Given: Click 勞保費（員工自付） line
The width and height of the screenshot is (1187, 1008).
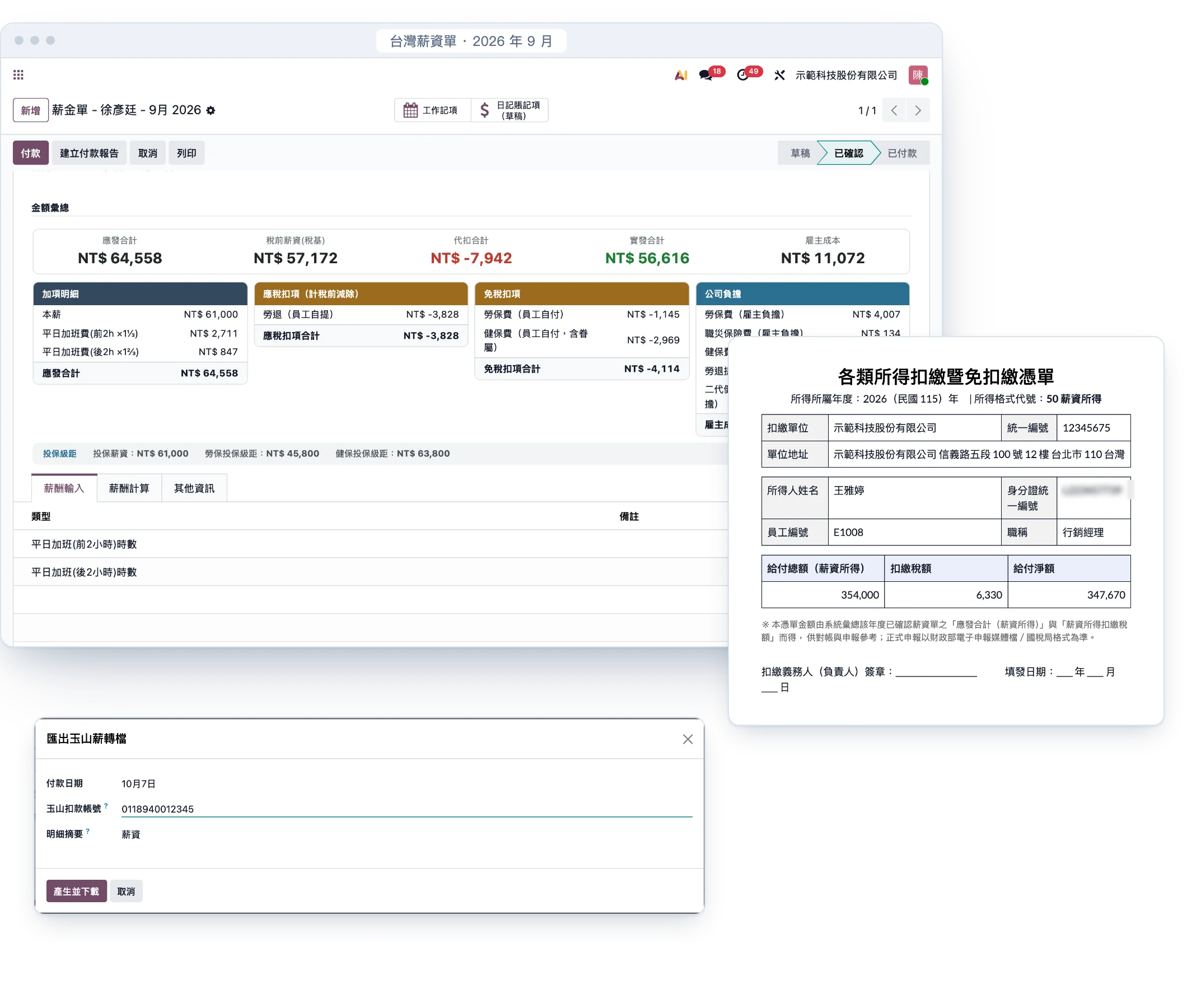Looking at the screenshot, I should point(582,314).
